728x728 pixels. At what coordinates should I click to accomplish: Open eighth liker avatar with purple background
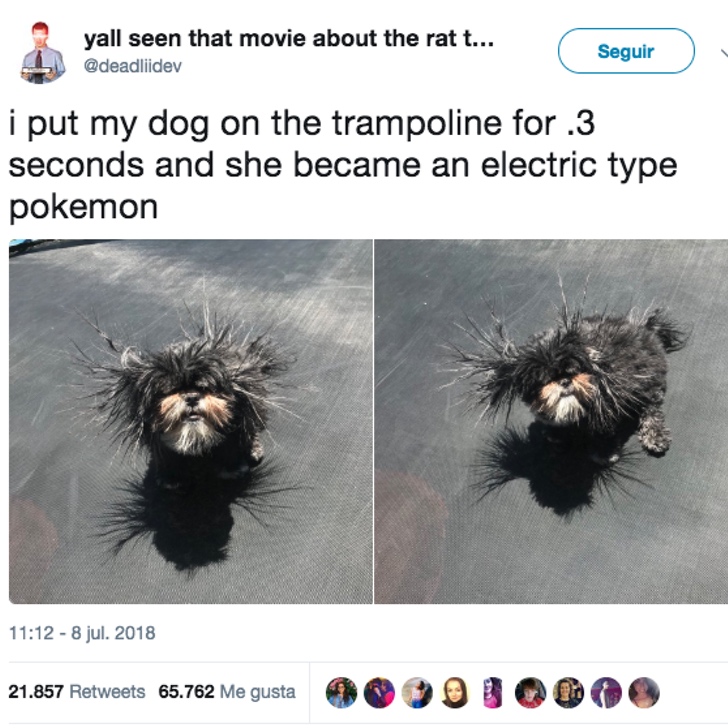[606, 692]
